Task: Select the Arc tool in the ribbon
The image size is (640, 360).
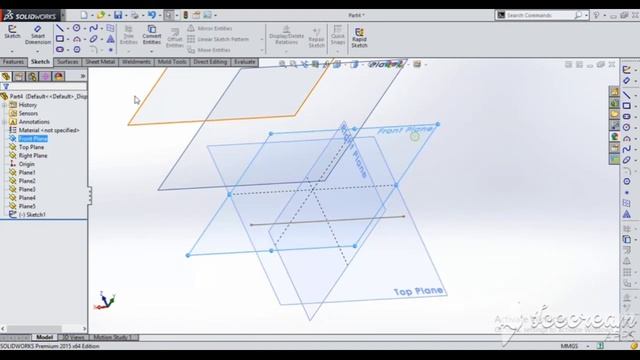Action: pos(77,39)
